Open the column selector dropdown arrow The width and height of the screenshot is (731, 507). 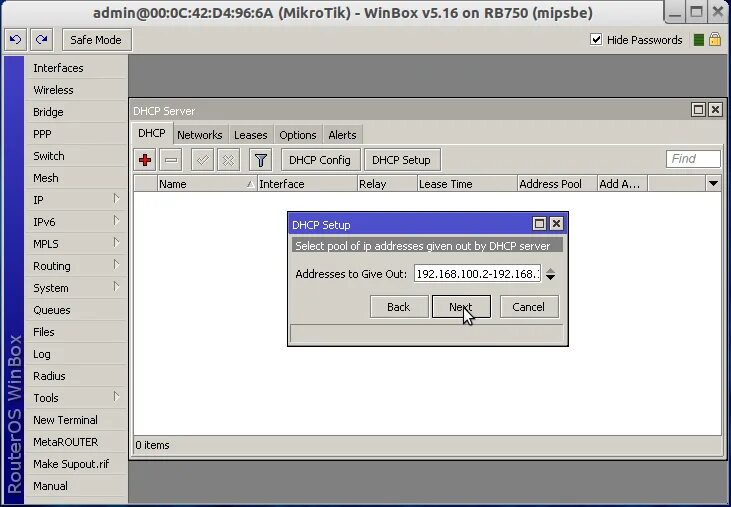coord(713,184)
